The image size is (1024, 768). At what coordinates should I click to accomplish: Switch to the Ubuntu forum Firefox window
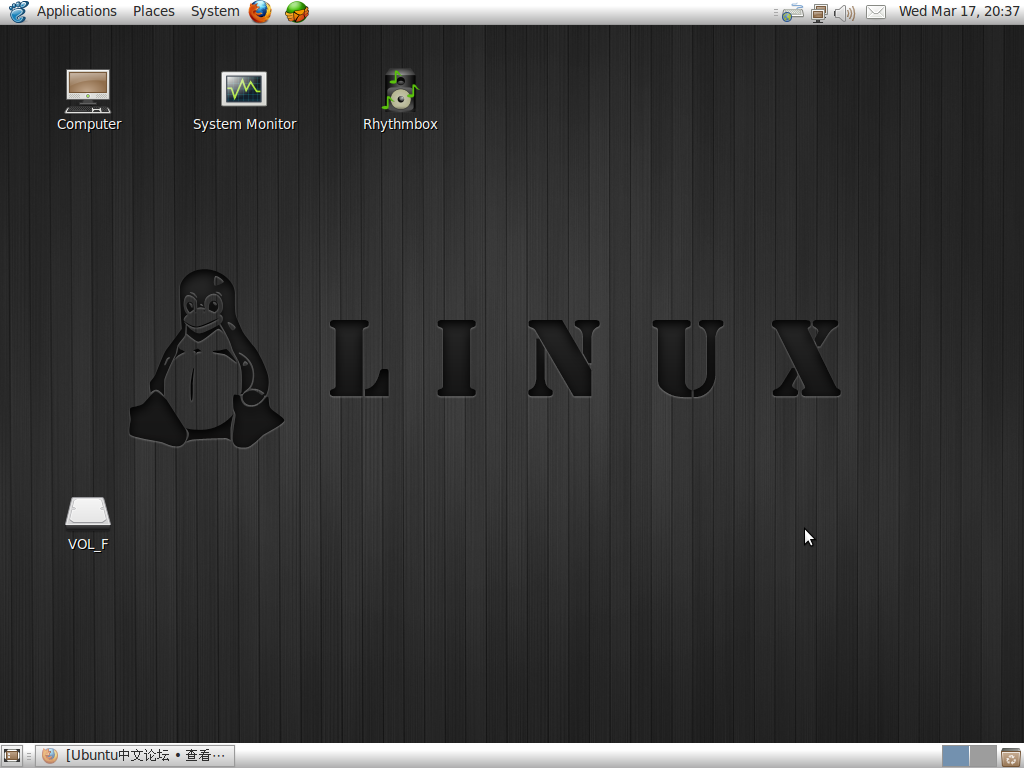[135, 756]
